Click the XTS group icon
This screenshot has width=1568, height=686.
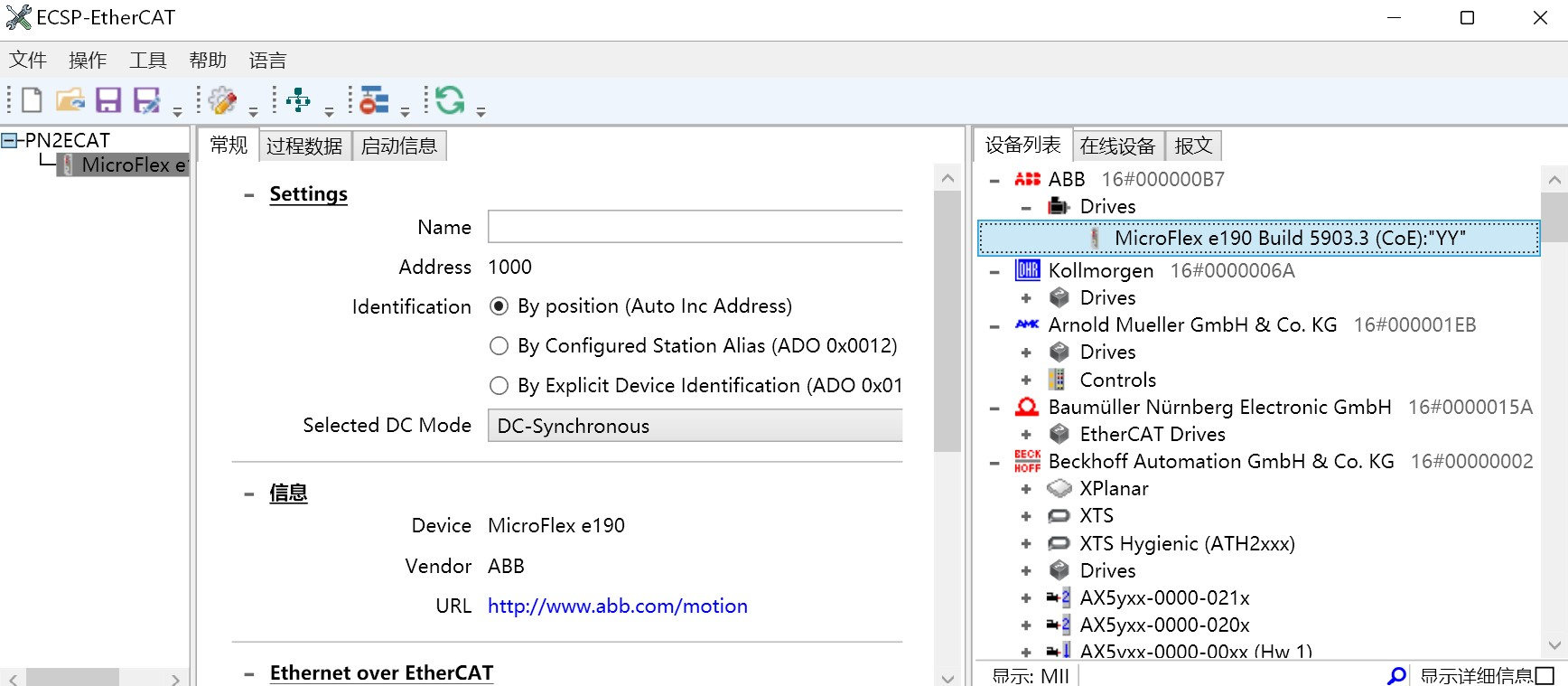point(1059,516)
